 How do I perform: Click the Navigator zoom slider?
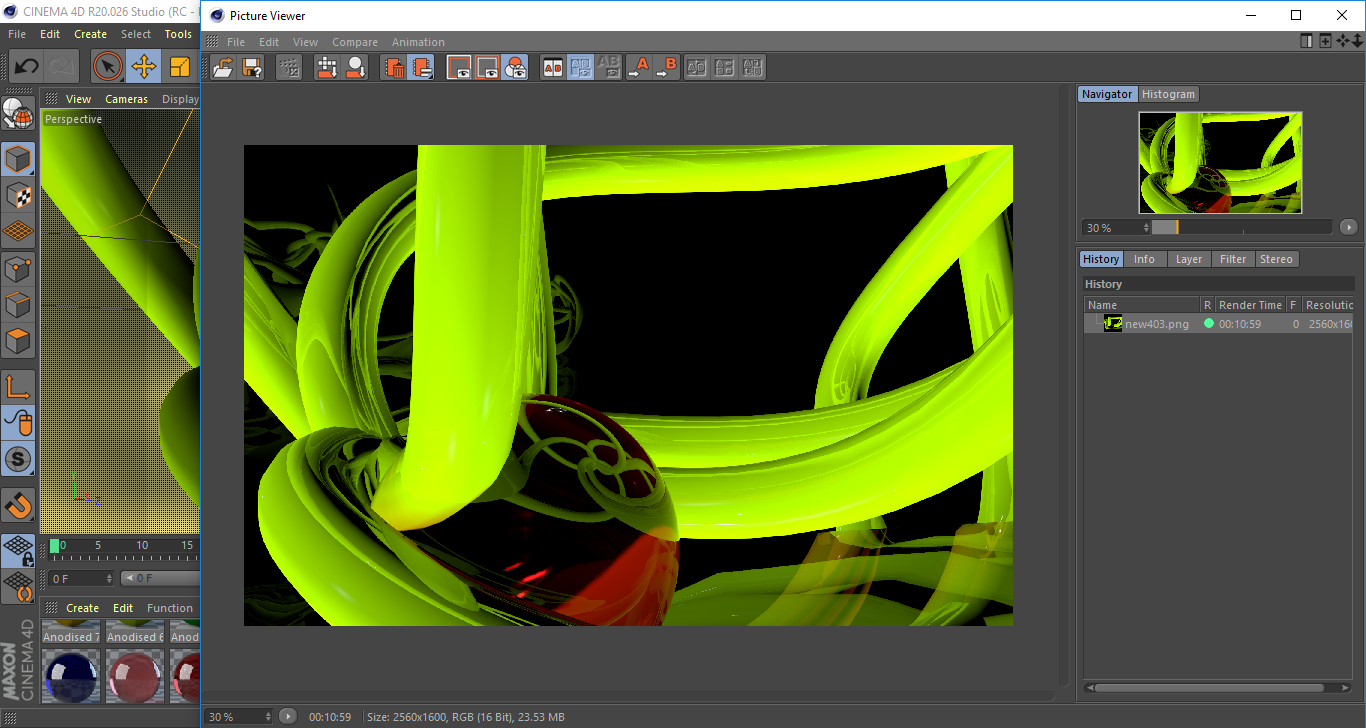1241,227
